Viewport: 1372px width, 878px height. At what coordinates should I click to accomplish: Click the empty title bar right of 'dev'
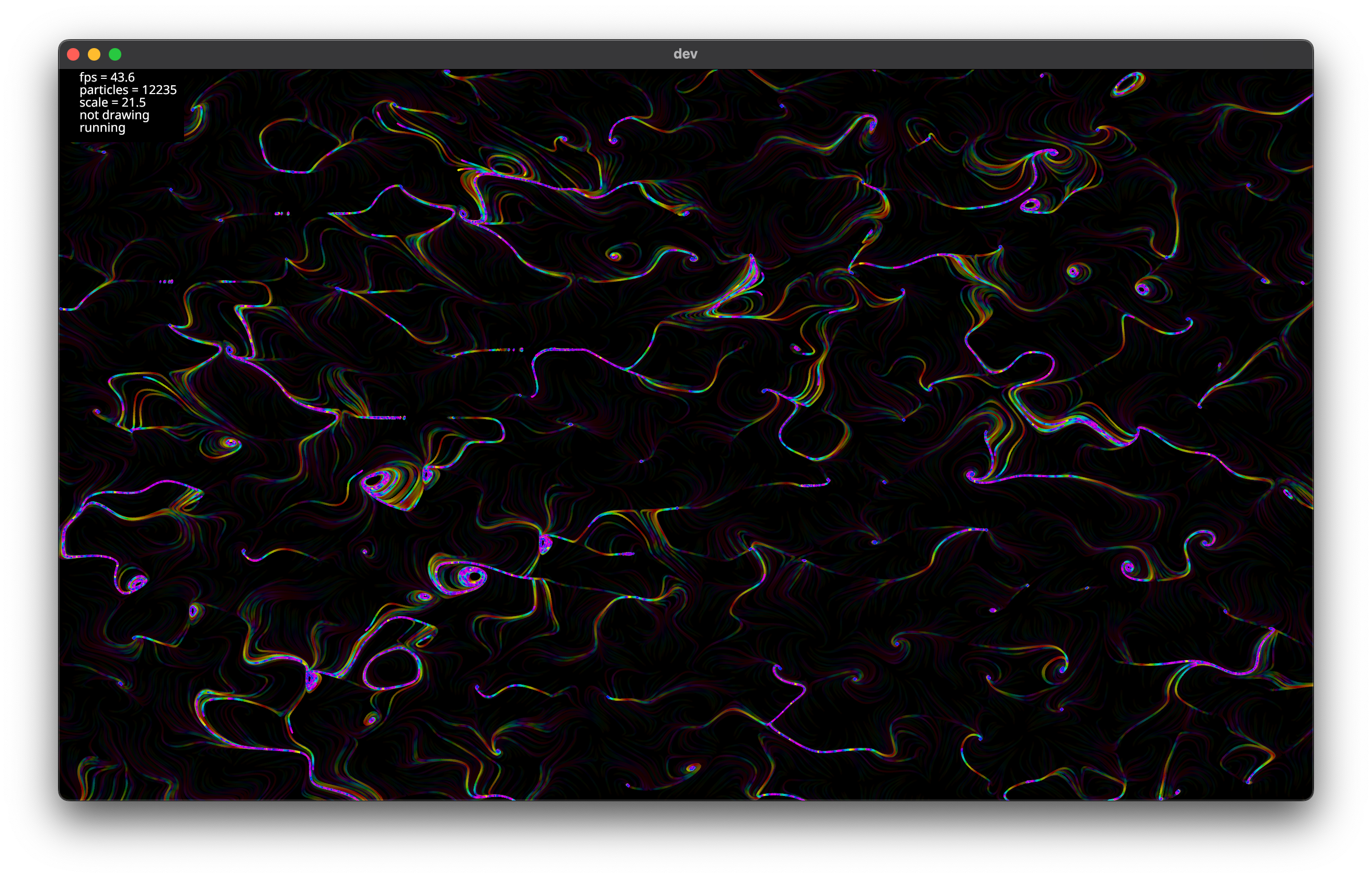pyautogui.click(x=969, y=54)
